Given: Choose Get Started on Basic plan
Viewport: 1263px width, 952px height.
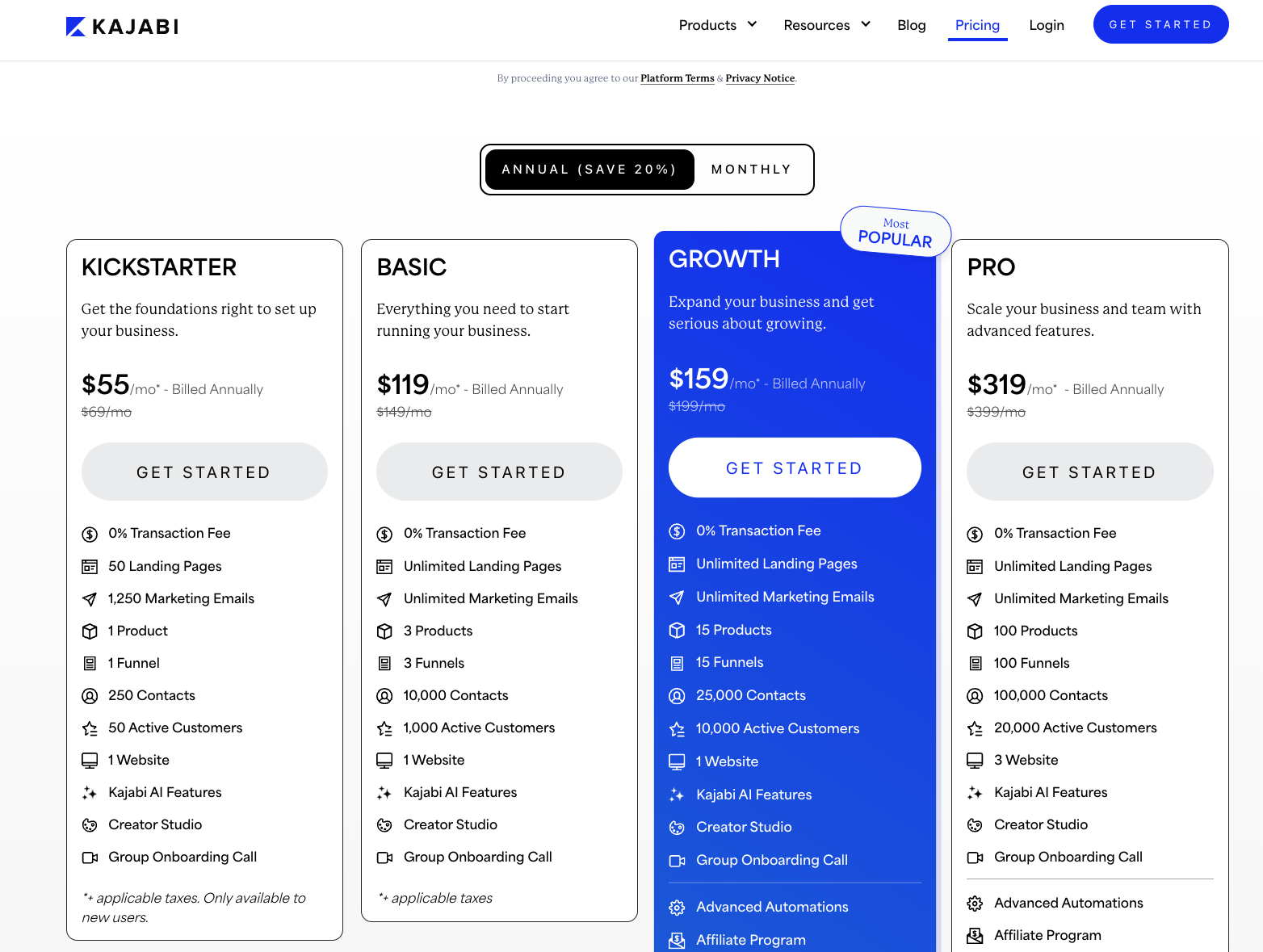Looking at the screenshot, I should [499, 472].
